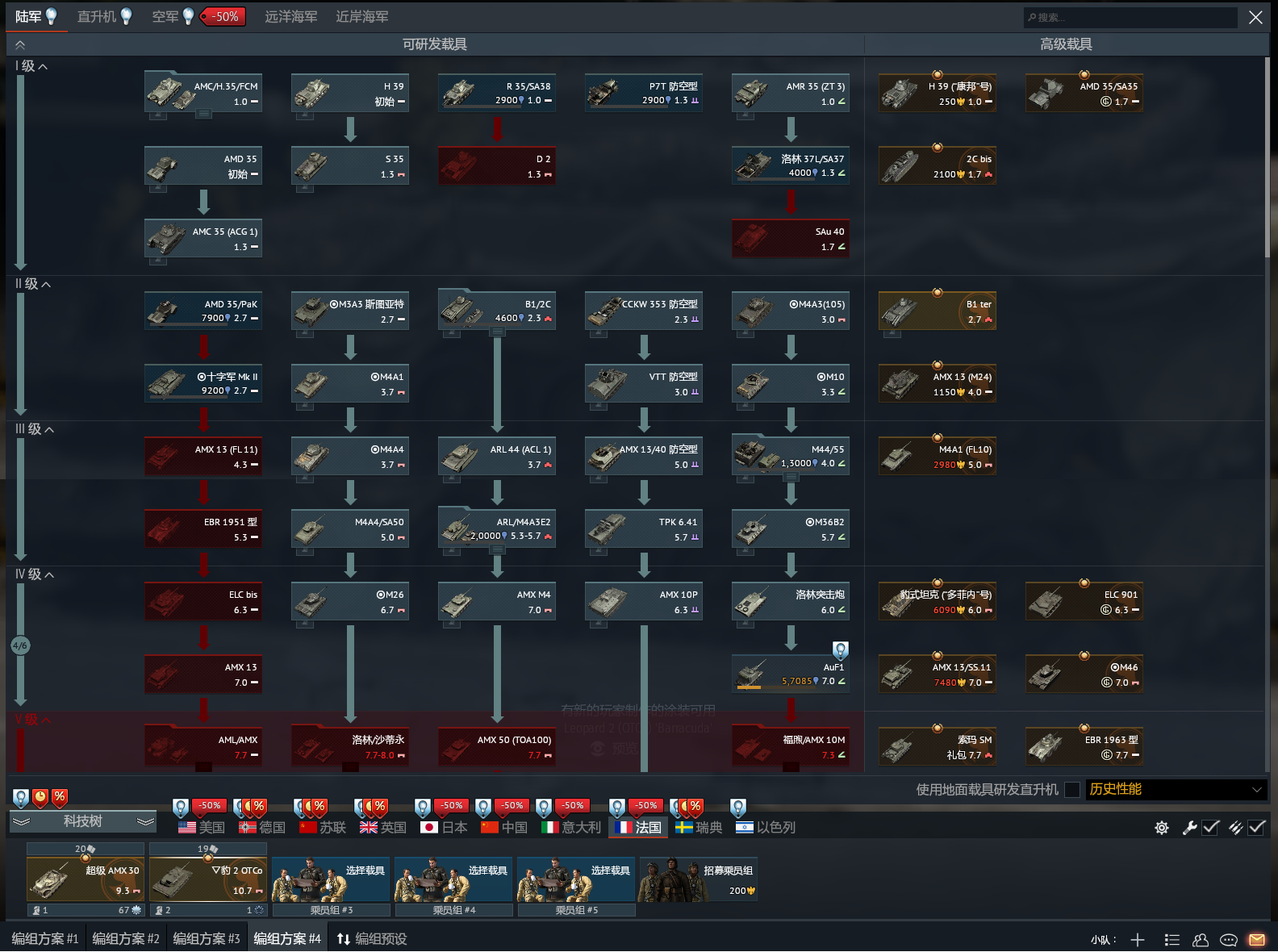Open the 编组预设 tab

click(372, 939)
